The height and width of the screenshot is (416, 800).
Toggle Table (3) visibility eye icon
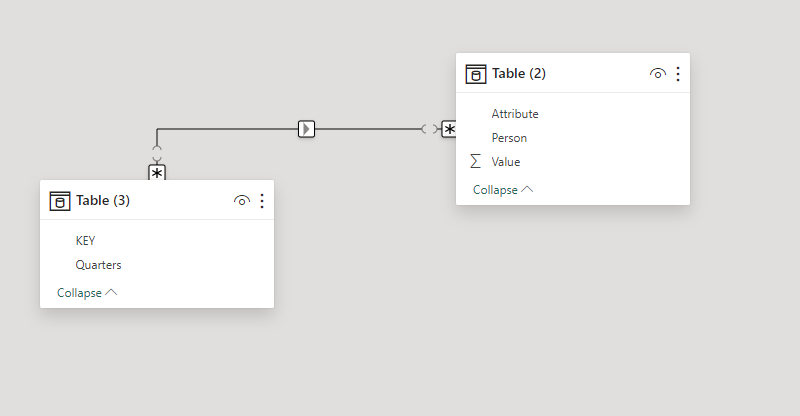coord(242,201)
